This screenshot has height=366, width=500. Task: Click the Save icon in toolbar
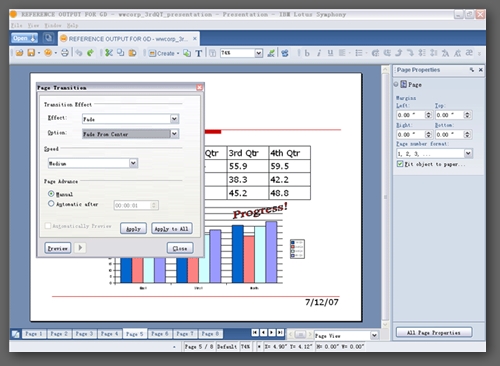31,53
